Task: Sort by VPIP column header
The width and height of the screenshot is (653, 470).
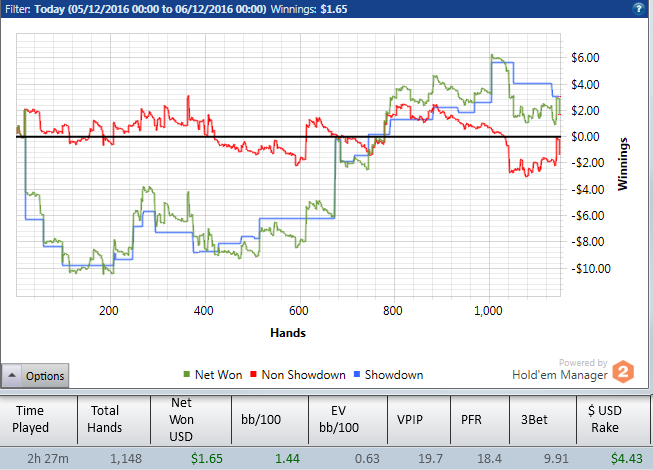Action: click(x=419, y=420)
